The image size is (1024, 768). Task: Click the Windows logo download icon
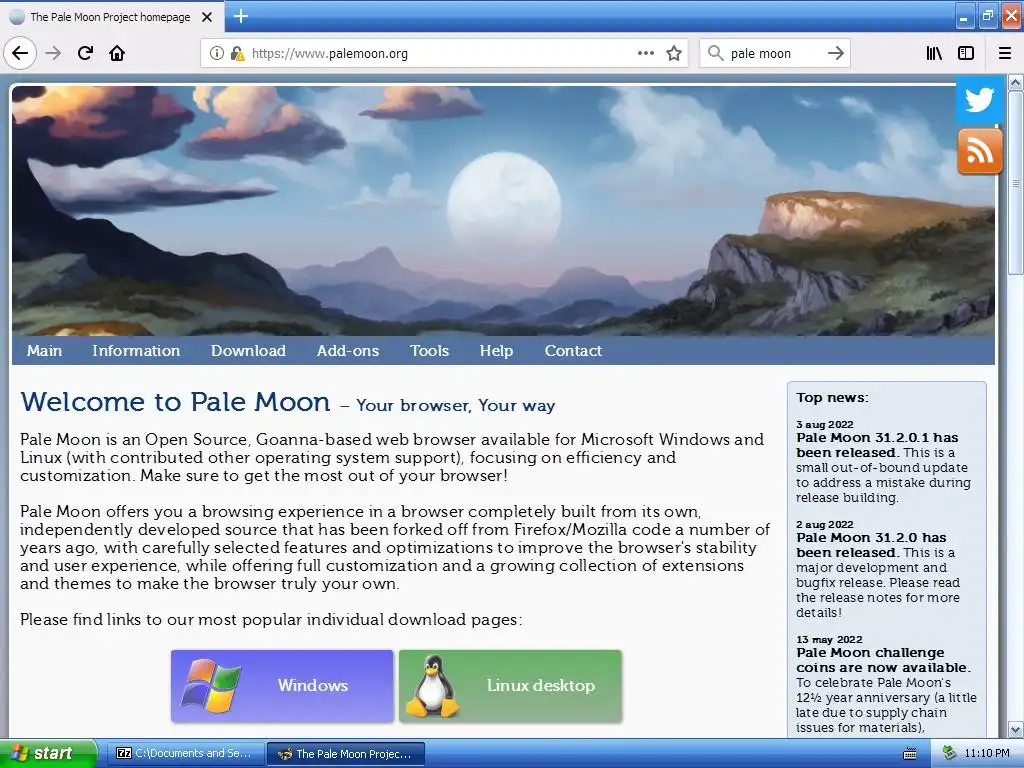coord(211,686)
